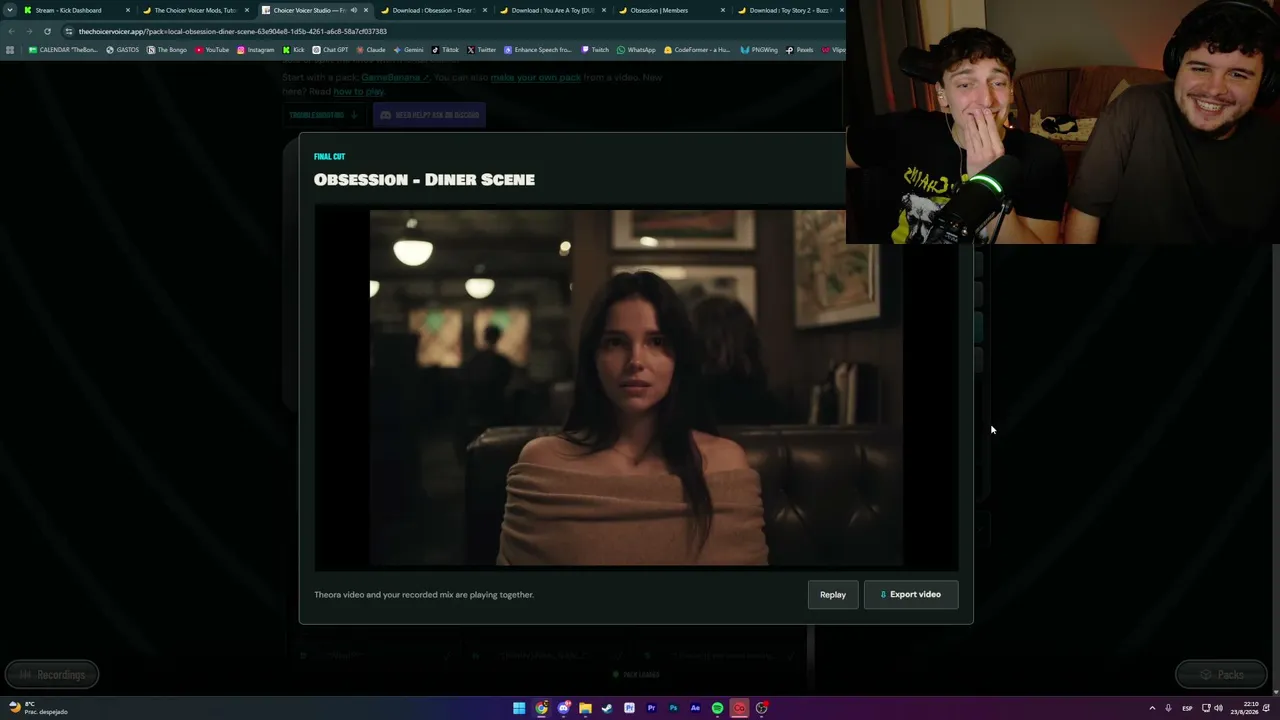Open The Bongo bookmark
This screenshot has height=720, width=1280.
(167, 50)
